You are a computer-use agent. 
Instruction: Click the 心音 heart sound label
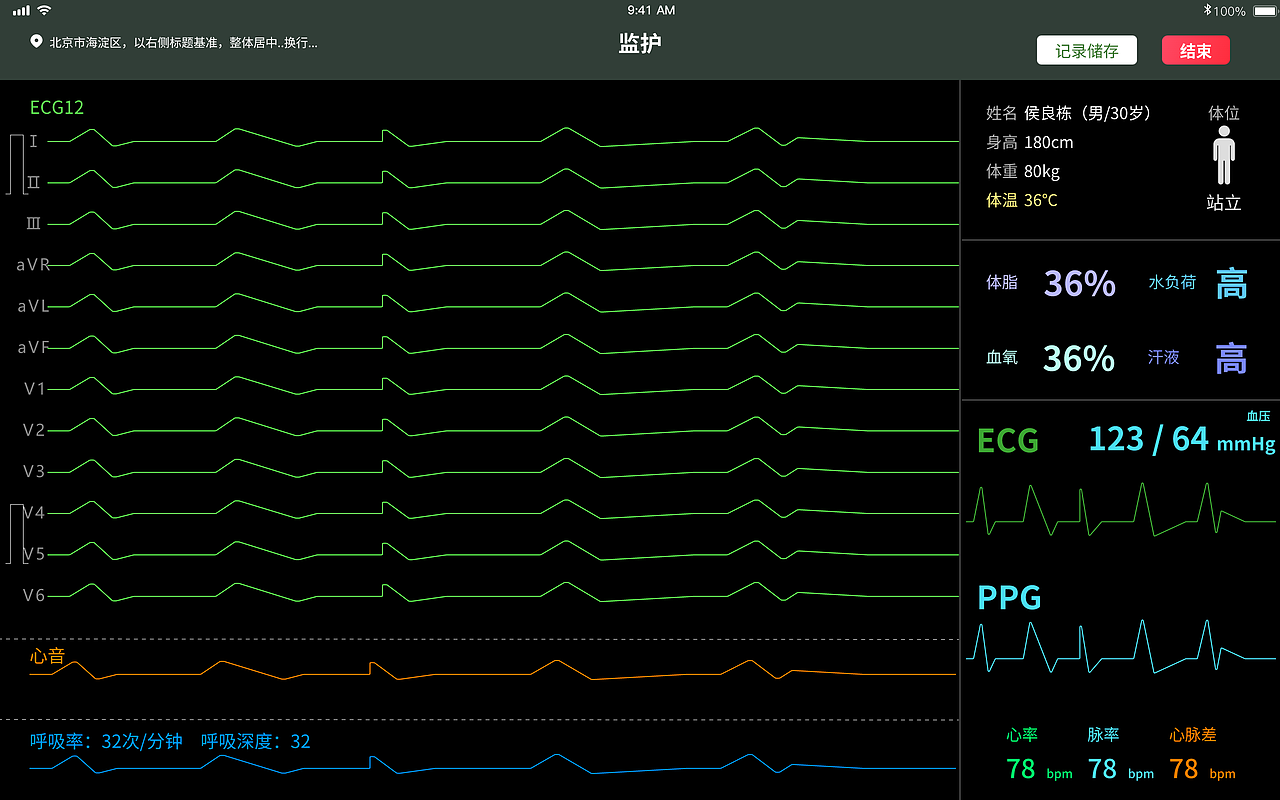47,656
